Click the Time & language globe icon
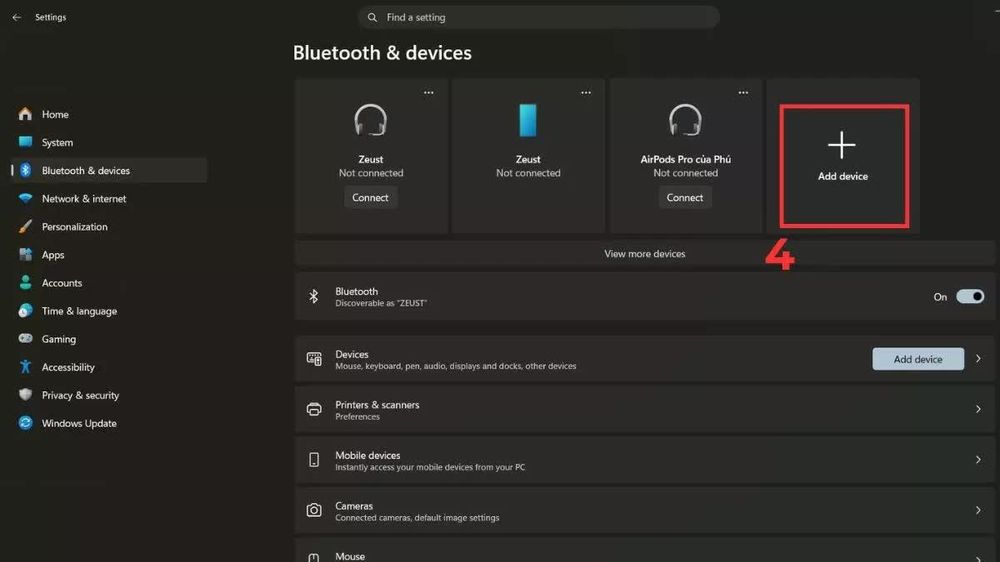The width and height of the screenshot is (1000, 562). coord(26,311)
